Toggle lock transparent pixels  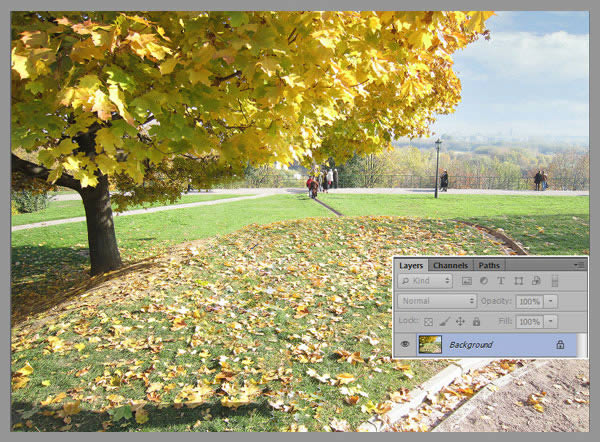428,322
